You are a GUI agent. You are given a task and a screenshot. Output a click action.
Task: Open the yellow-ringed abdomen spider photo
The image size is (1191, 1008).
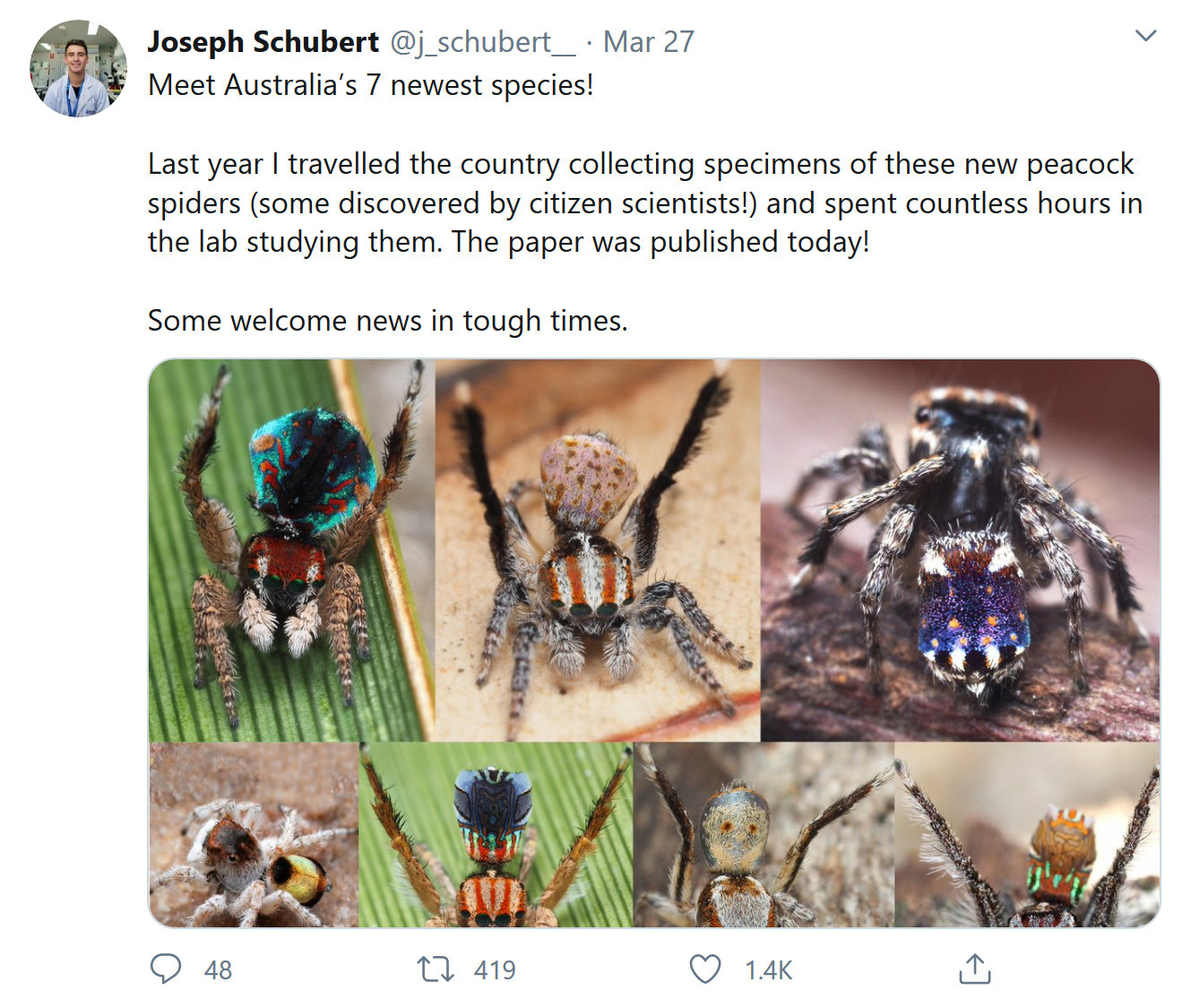click(x=254, y=835)
